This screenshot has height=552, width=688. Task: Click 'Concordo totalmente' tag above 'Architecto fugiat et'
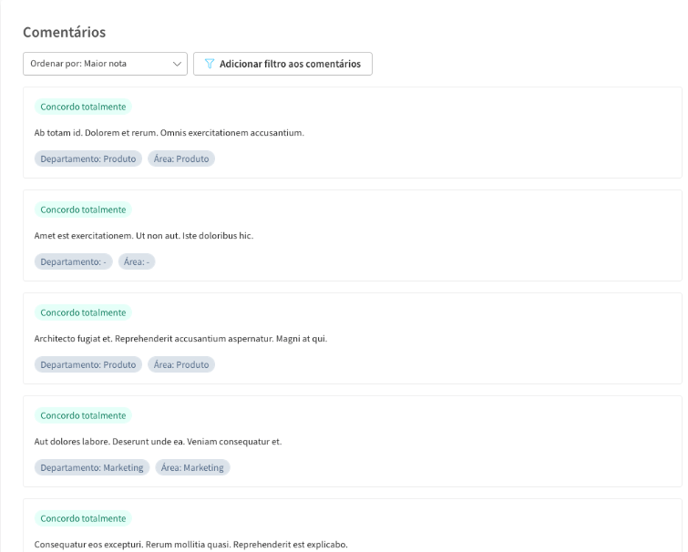[83, 312]
